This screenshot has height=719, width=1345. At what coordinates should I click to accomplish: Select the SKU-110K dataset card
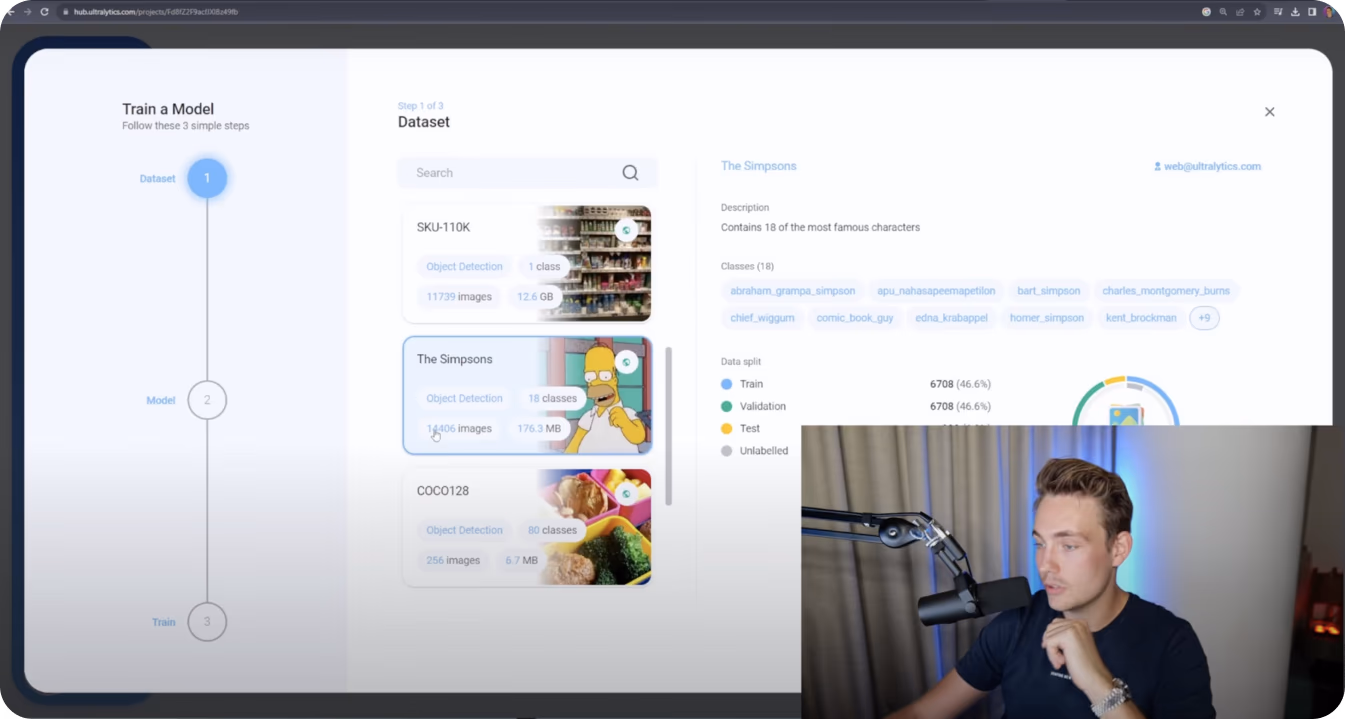click(527, 264)
